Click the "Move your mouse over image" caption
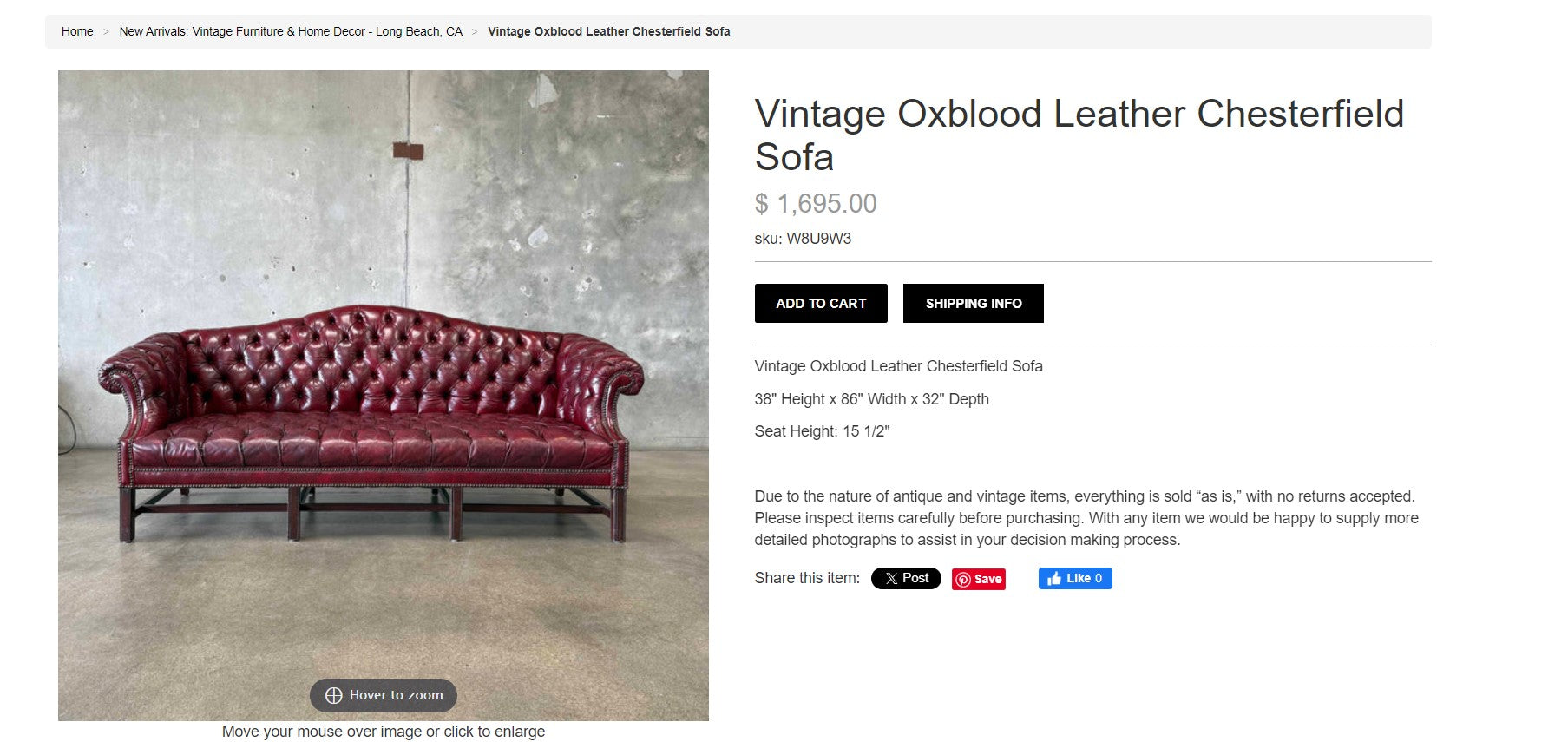 tap(383, 732)
